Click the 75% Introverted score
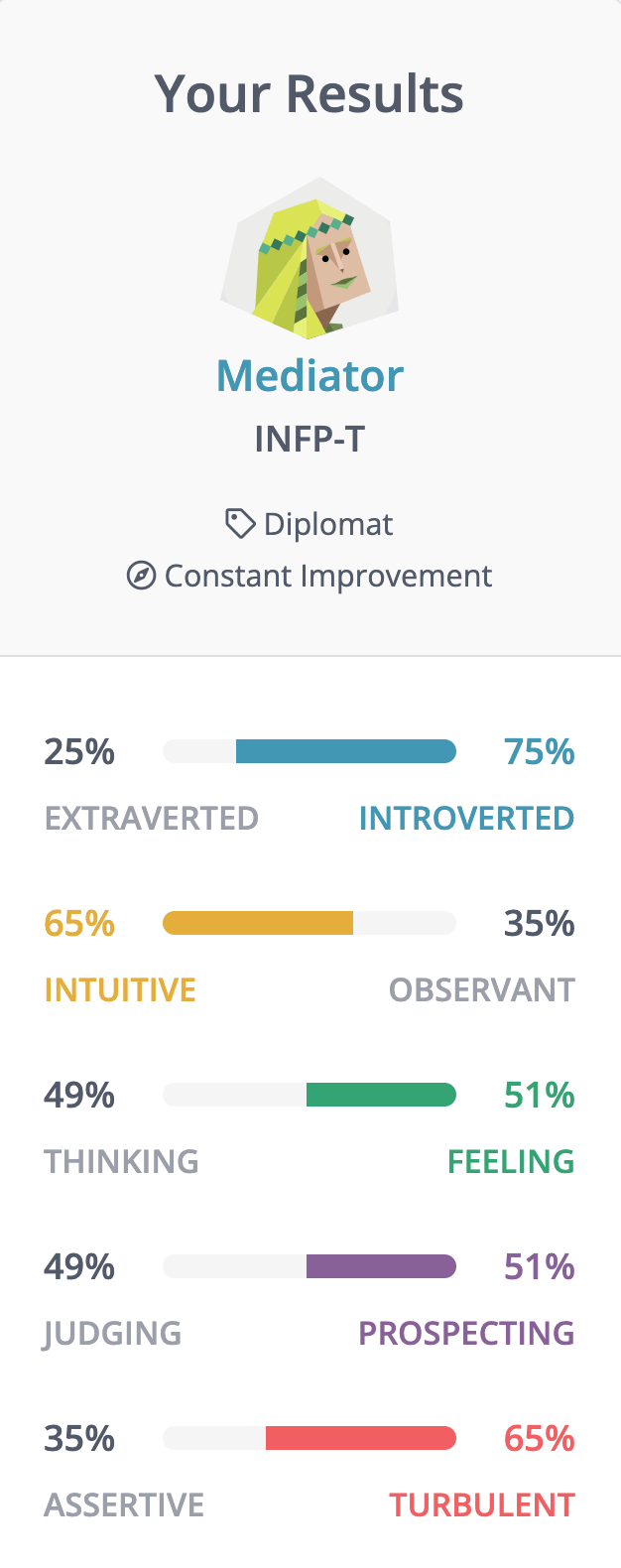This screenshot has height=1568, width=621. (x=539, y=751)
